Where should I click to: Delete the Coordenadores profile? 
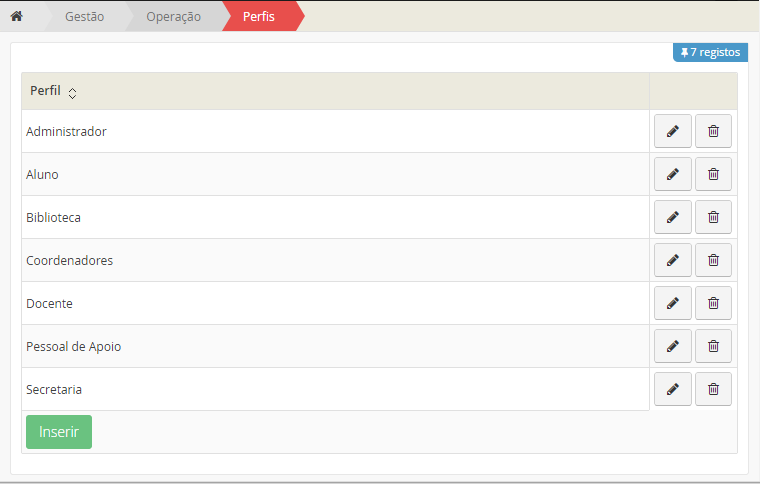coord(713,260)
